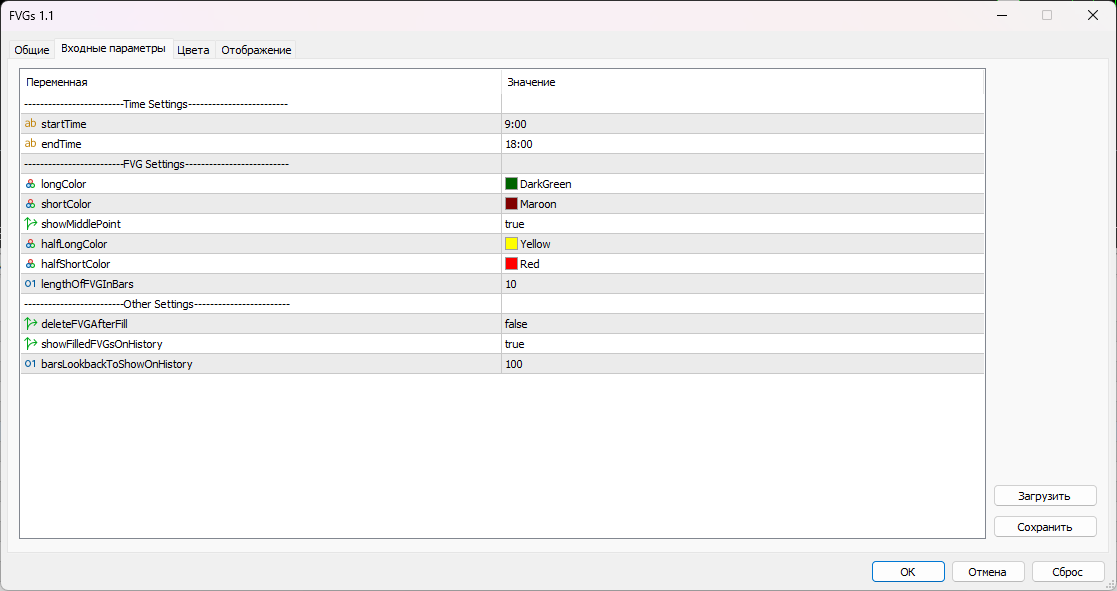The width and height of the screenshot is (1117, 591).
Task: Click the 'ab' string icon beside startTime
Action: tap(30, 123)
